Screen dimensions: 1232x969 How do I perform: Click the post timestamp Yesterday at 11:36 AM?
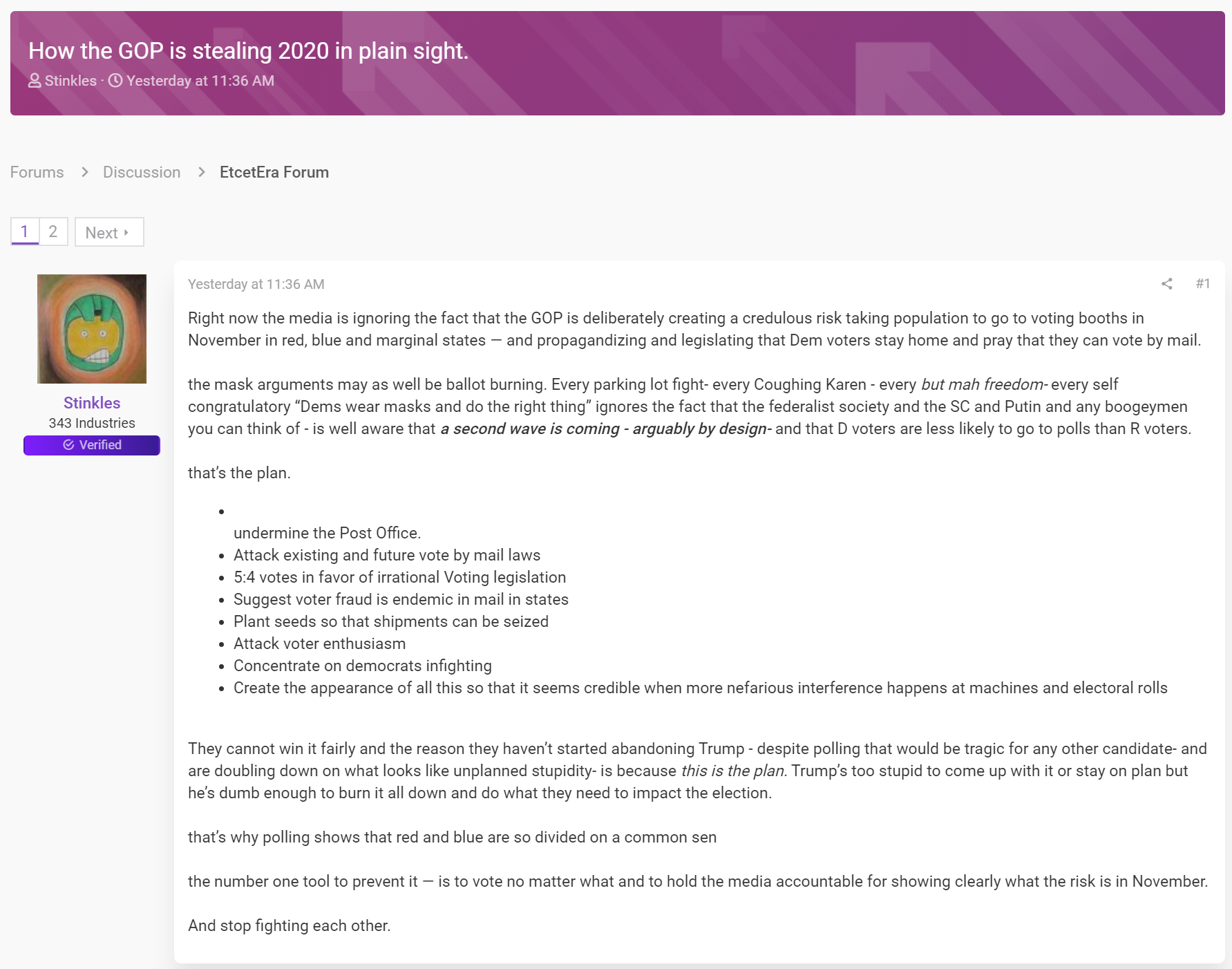256,284
